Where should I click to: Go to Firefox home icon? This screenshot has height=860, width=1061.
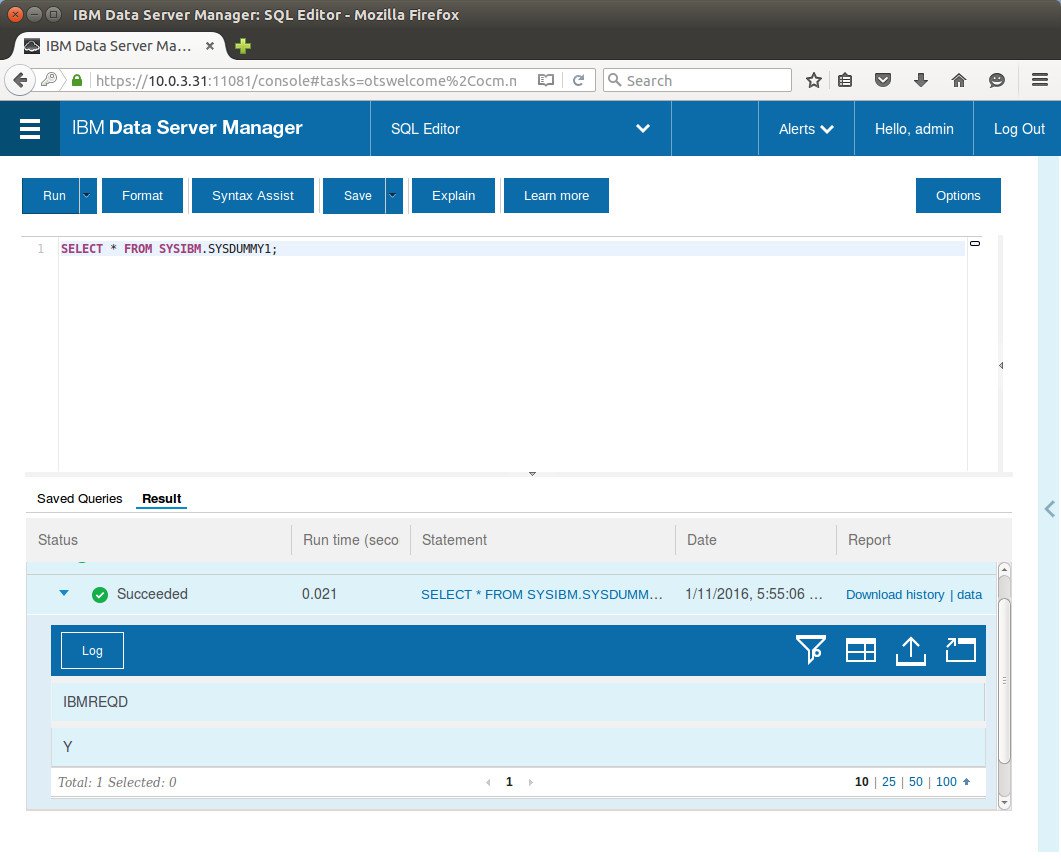tap(959, 81)
